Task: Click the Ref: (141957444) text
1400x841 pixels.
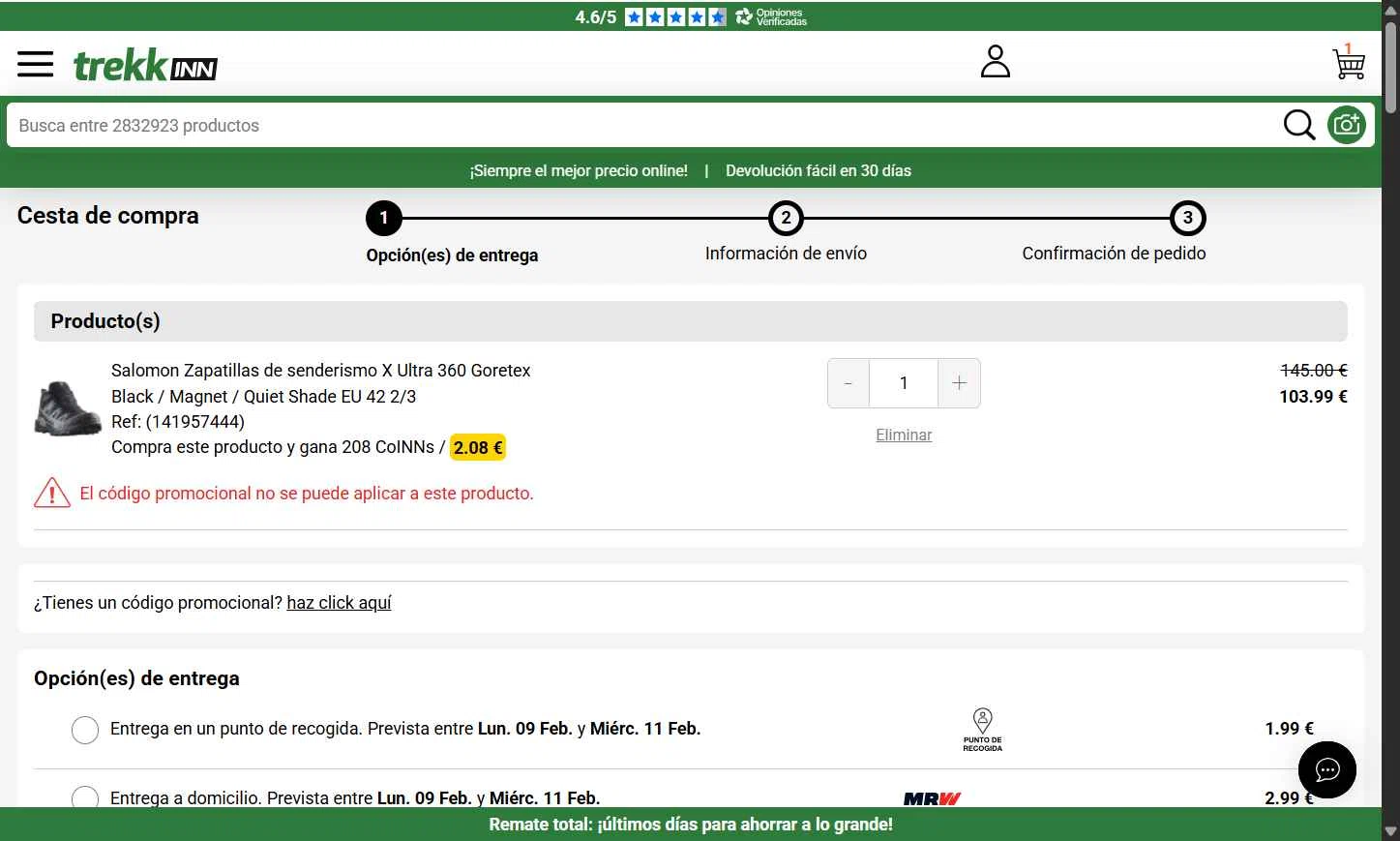Action: (178, 421)
